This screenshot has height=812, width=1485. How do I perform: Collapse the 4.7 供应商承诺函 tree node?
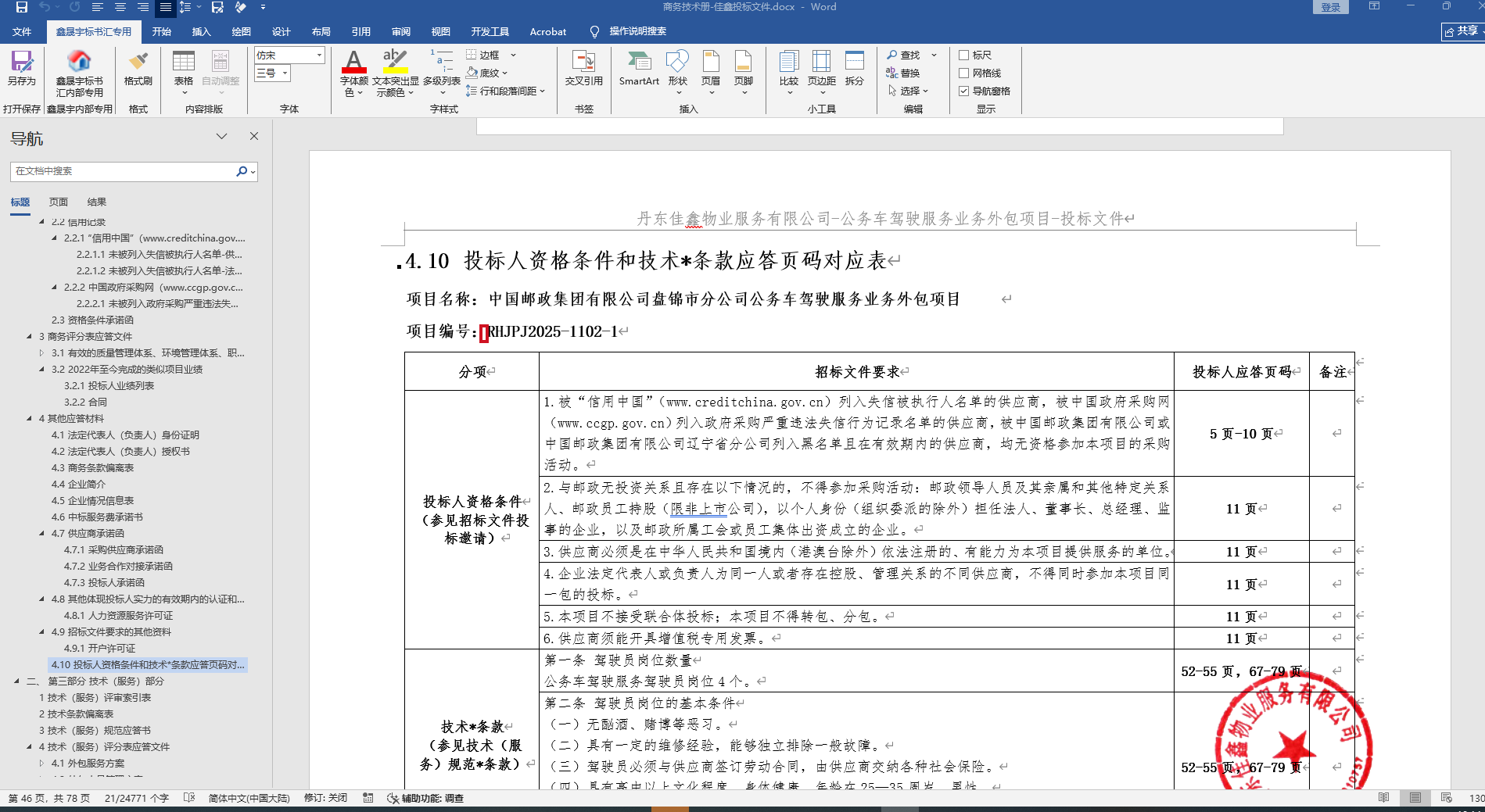pyautogui.click(x=42, y=534)
